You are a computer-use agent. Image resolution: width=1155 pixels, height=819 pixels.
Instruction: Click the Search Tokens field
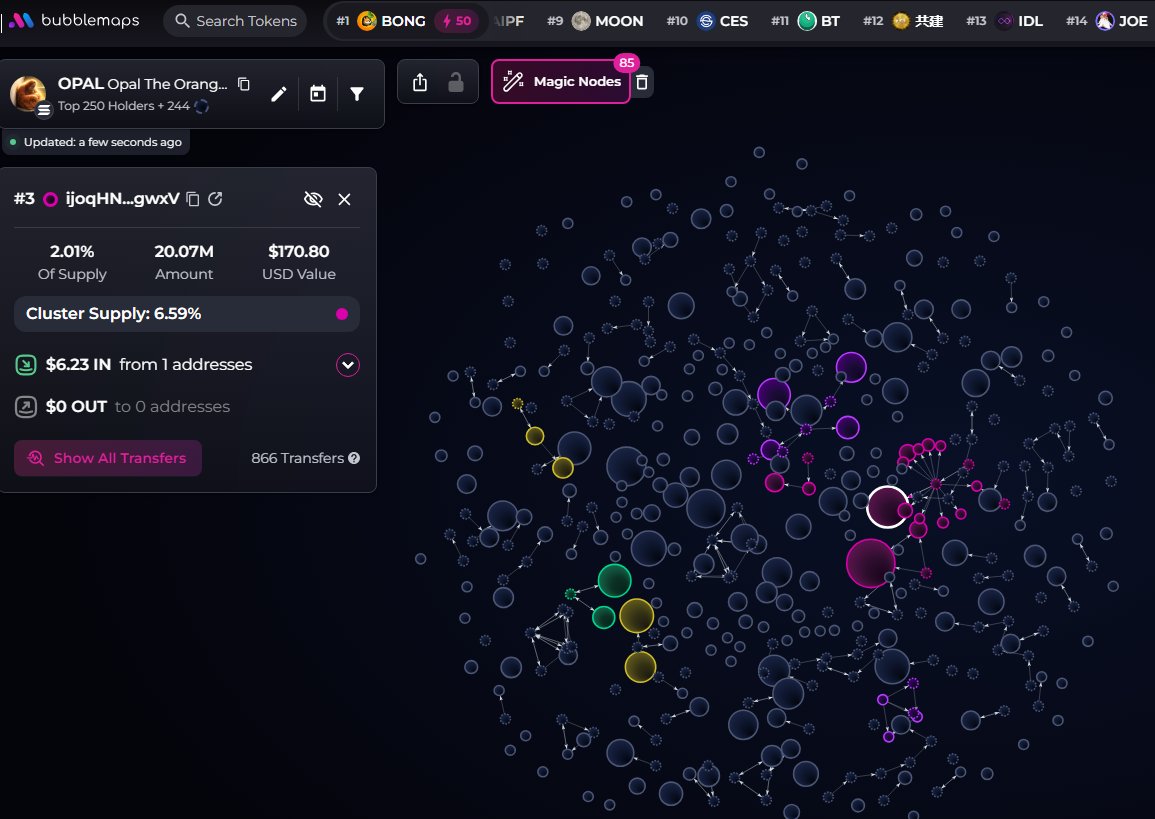(235, 21)
